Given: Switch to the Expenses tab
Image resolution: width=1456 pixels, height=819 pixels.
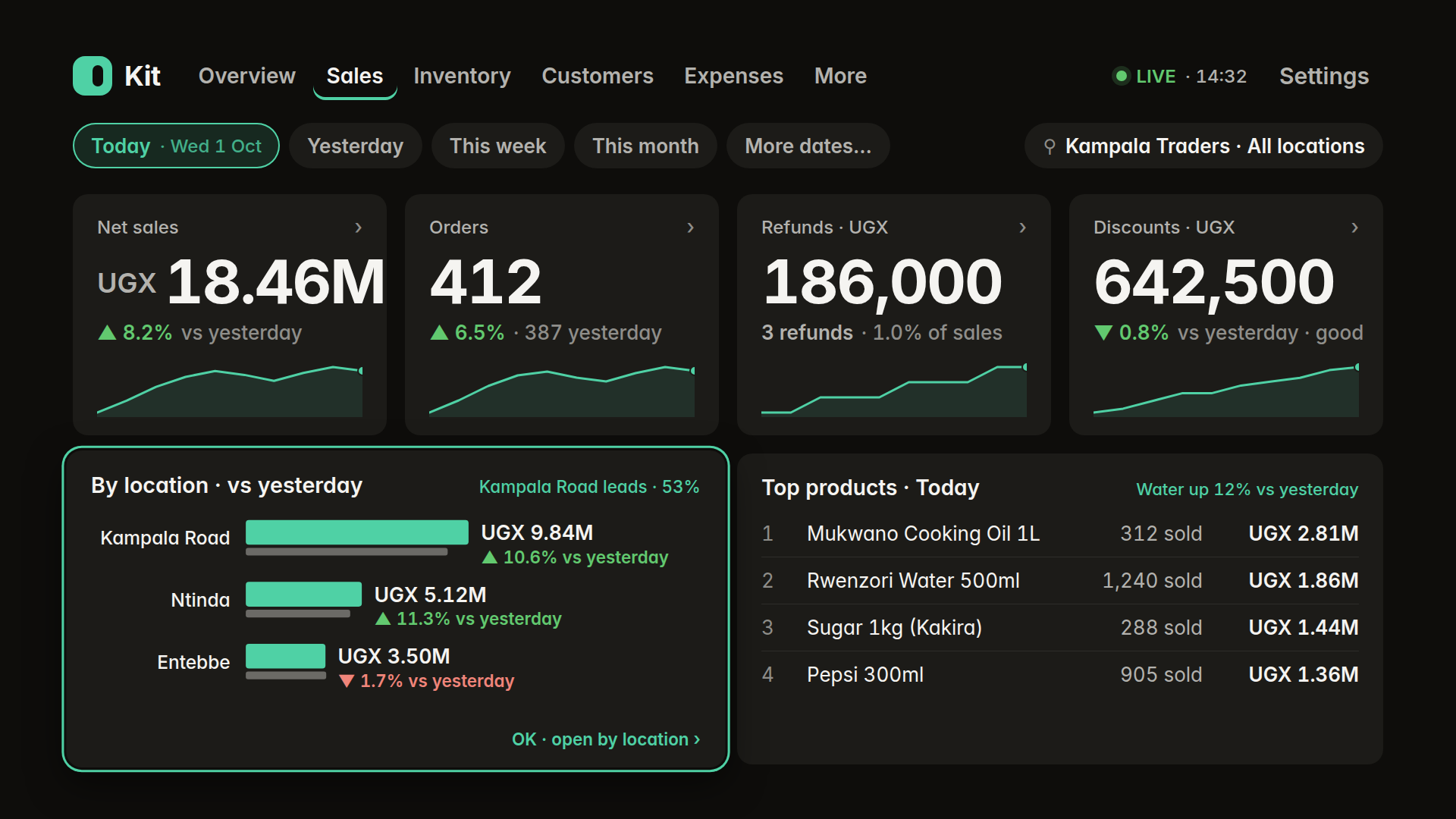Looking at the screenshot, I should click(734, 76).
